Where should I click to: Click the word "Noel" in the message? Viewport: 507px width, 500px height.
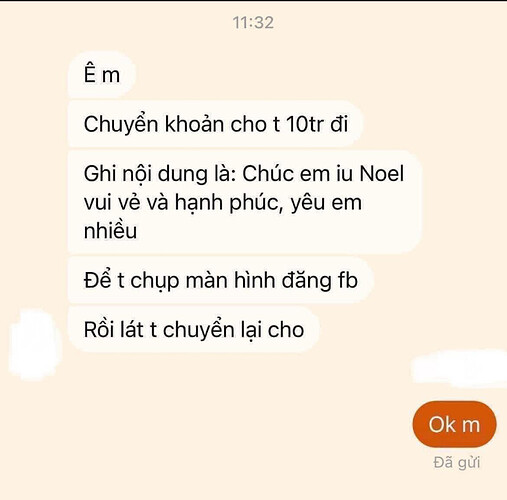(x=382, y=174)
